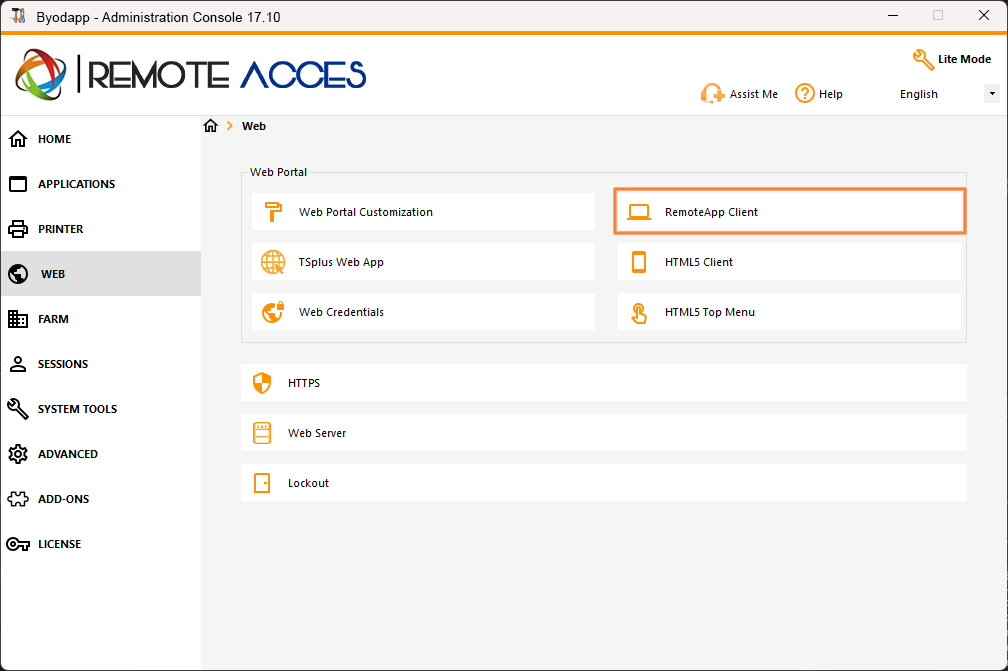This screenshot has width=1008, height=671.
Task: Click the License key icon
Action: 18,544
